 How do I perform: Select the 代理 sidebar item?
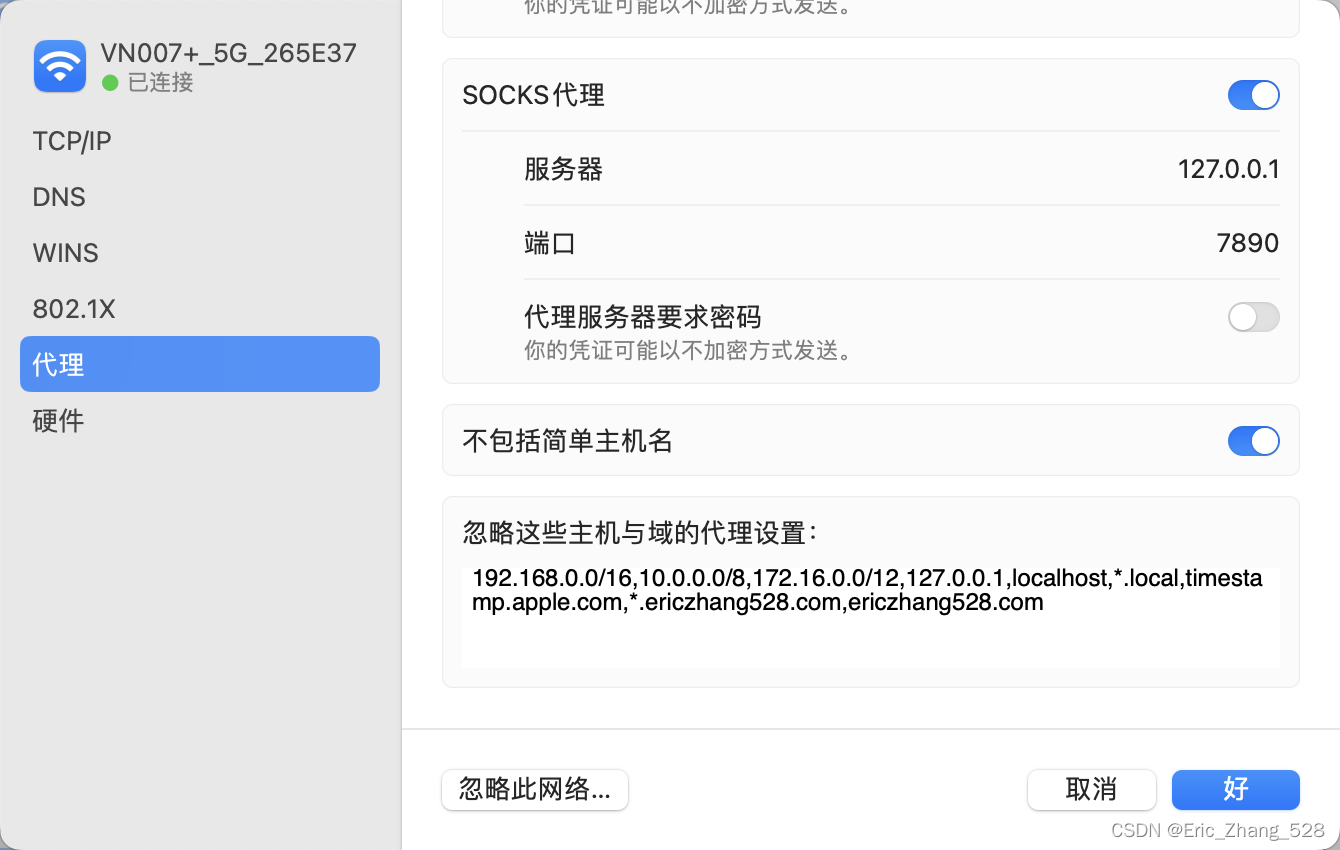tap(200, 364)
